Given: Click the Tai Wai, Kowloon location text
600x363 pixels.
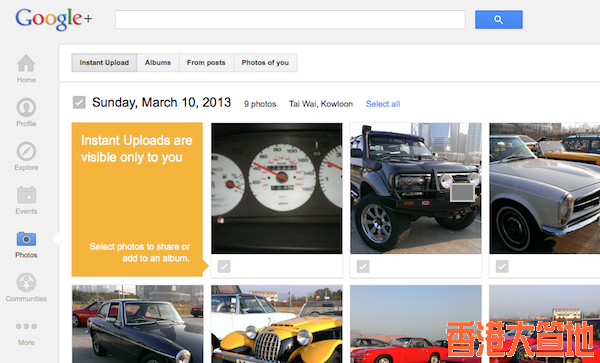Looking at the screenshot, I should click(x=321, y=104).
